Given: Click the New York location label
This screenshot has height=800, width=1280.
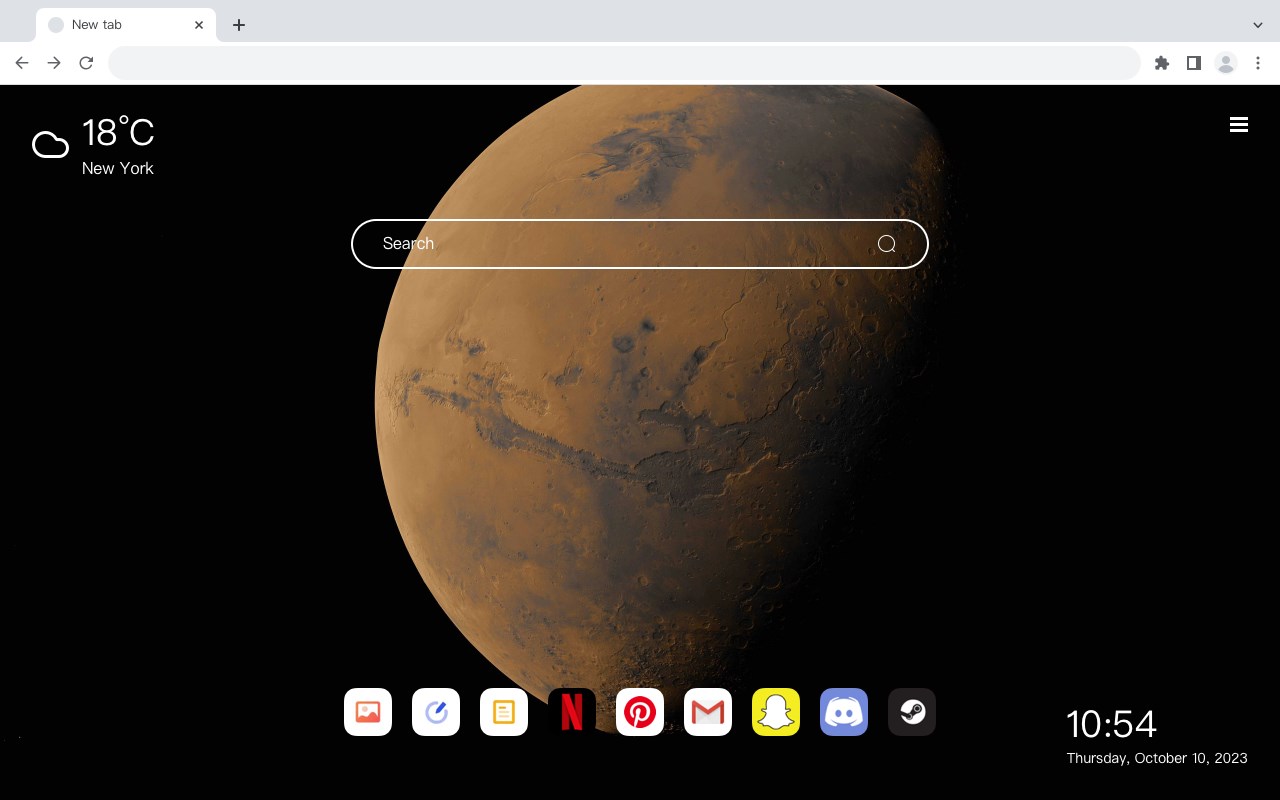Looking at the screenshot, I should click(x=118, y=169).
